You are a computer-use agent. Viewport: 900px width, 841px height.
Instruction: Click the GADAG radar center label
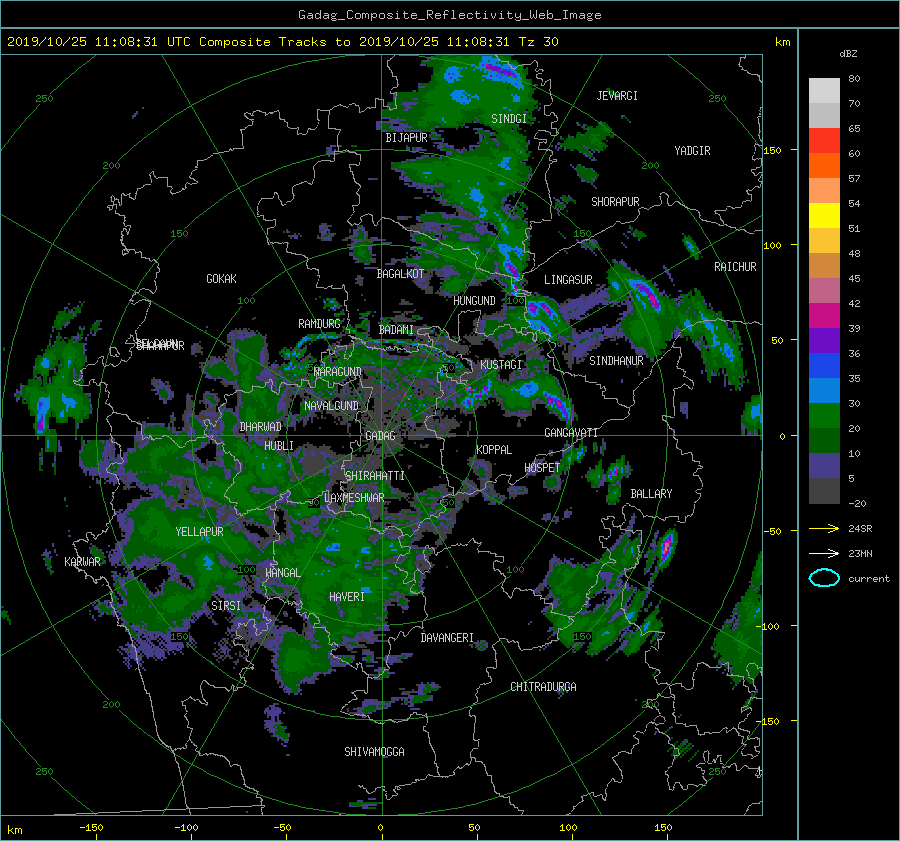pyautogui.click(x=380, y=436)
